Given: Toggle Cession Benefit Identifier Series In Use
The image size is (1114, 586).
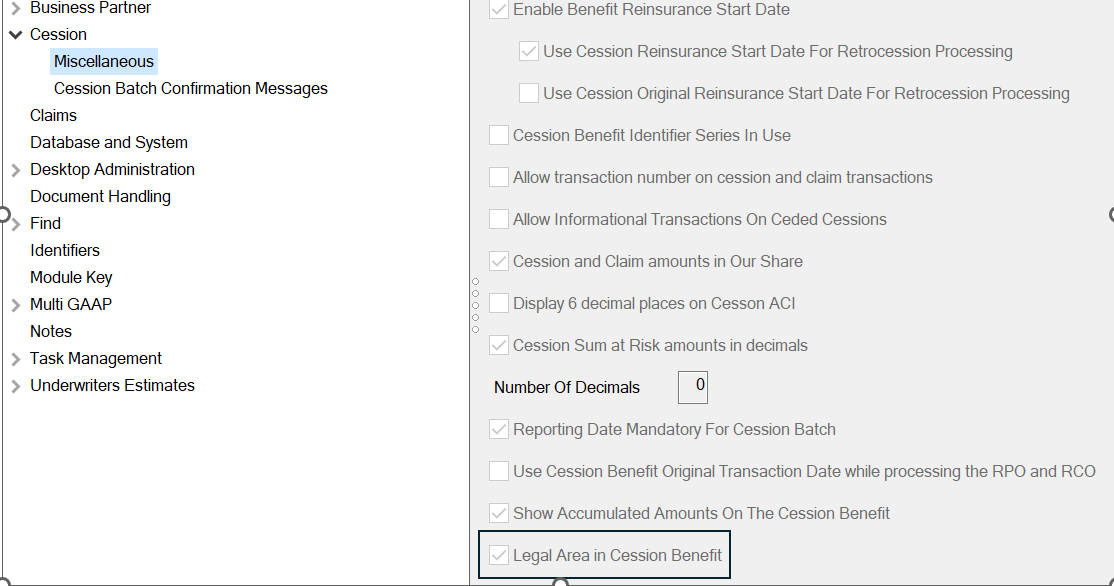Looking at the screenshot, I should coord(499,135).
